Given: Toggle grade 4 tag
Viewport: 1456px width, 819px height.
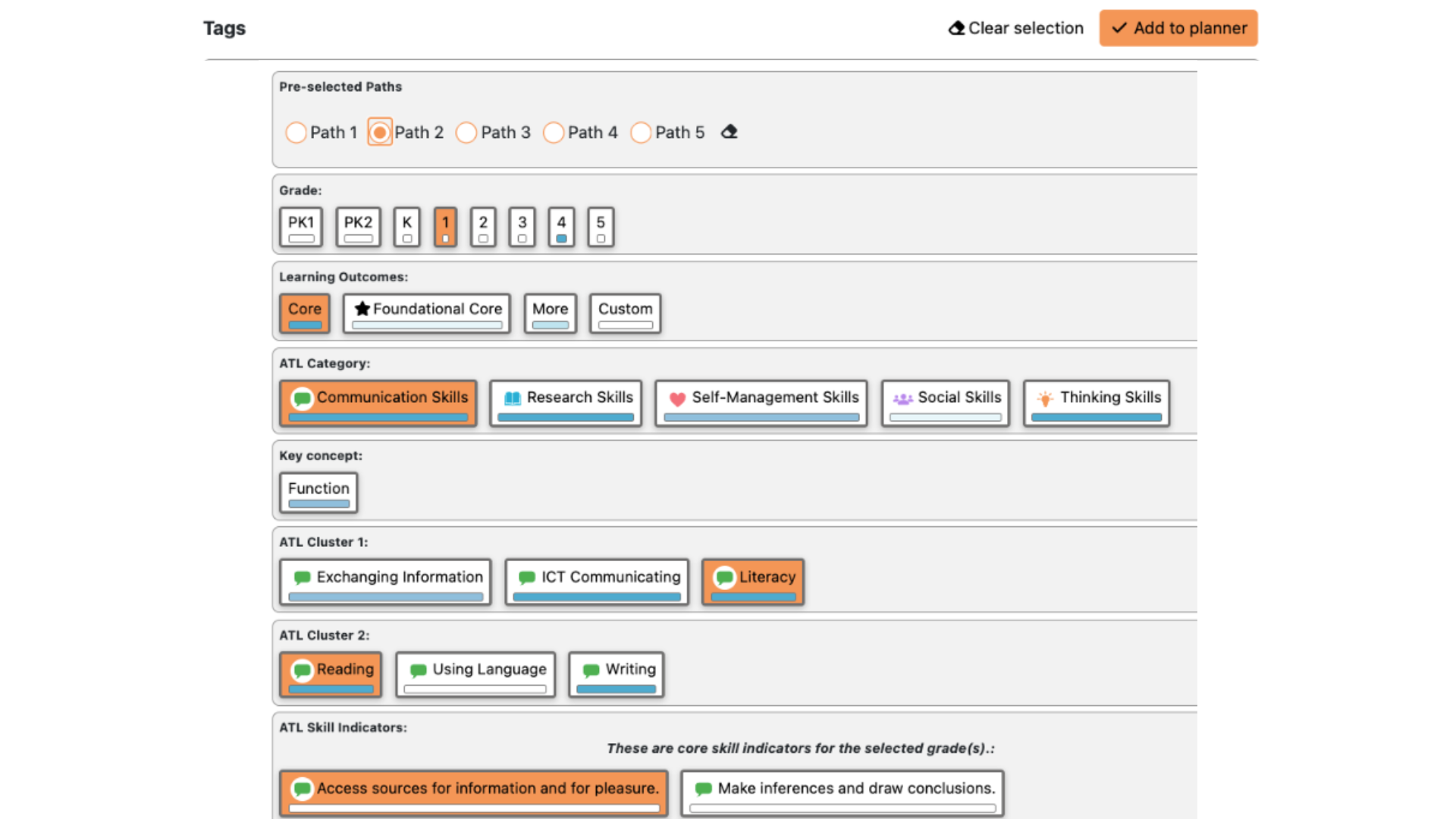Looking at the screenshot, I should [561, 227].
